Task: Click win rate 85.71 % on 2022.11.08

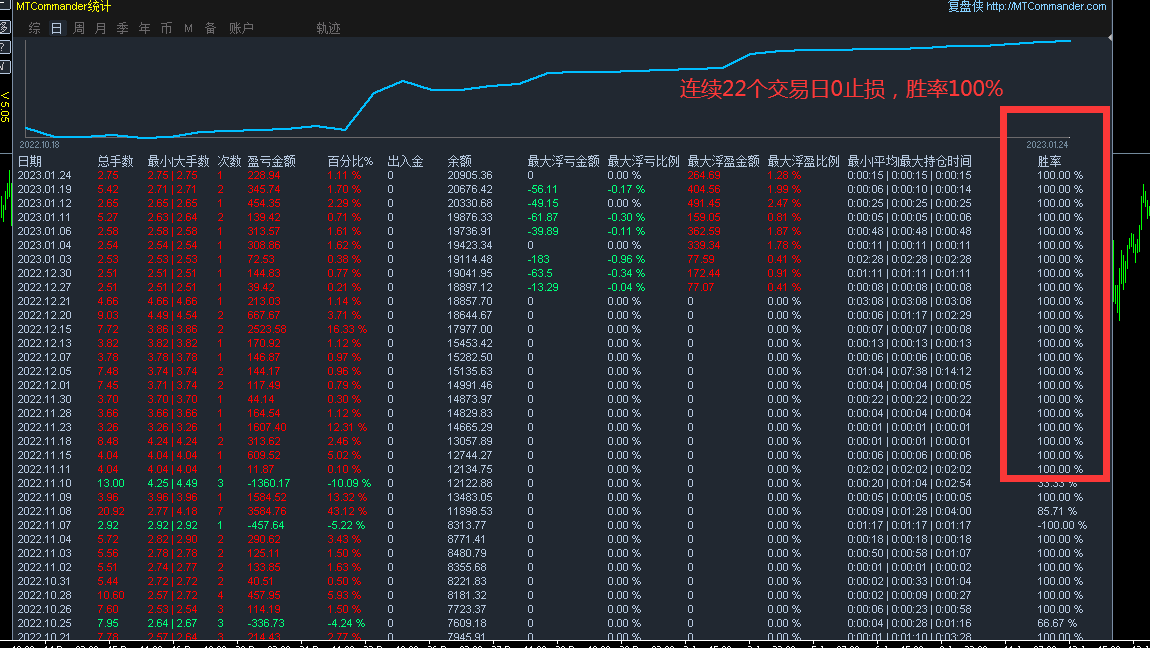Action: (x=1058, y=511)
